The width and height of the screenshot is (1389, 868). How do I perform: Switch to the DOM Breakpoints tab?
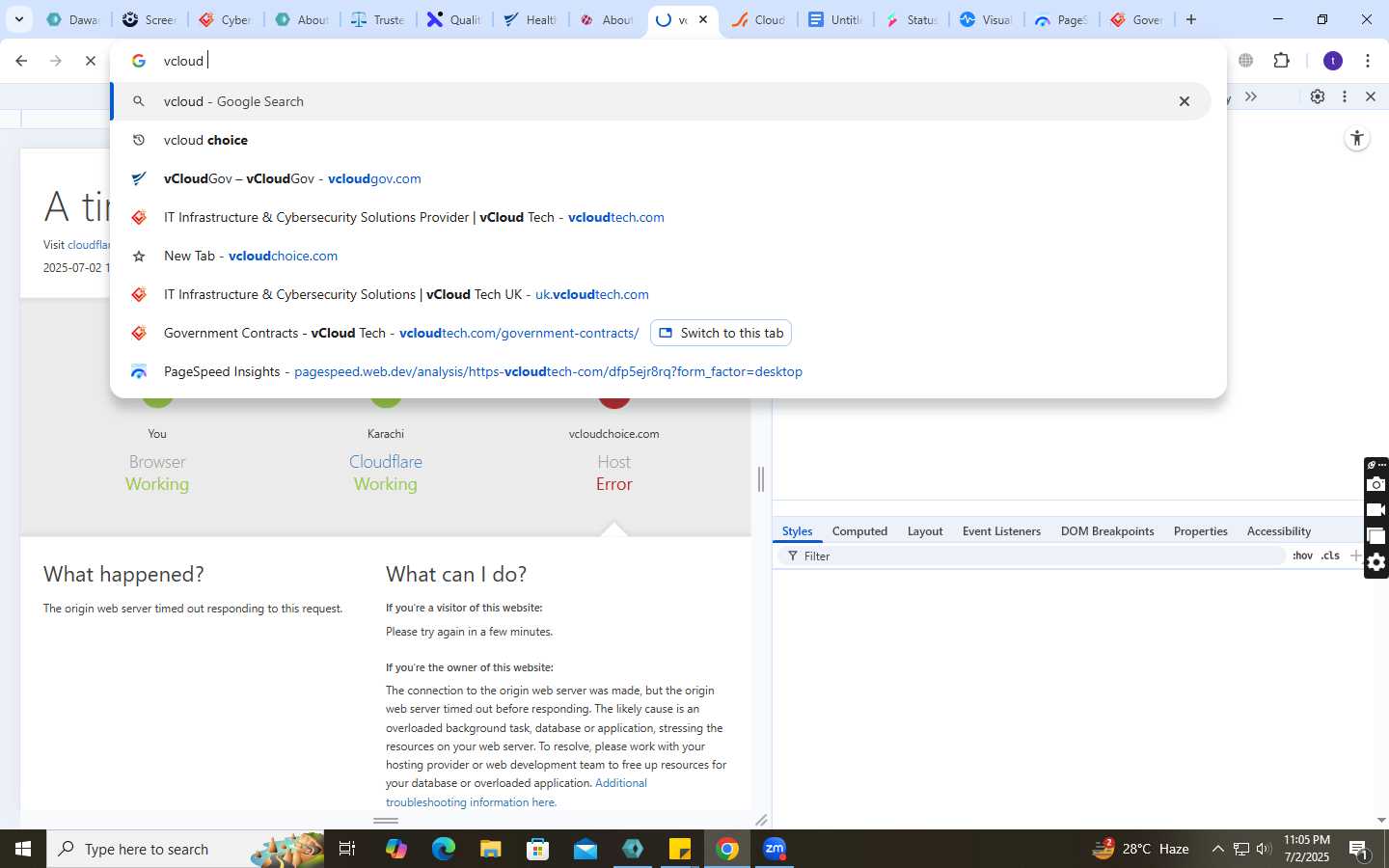pyautogui.click(x=1107, y=531)
